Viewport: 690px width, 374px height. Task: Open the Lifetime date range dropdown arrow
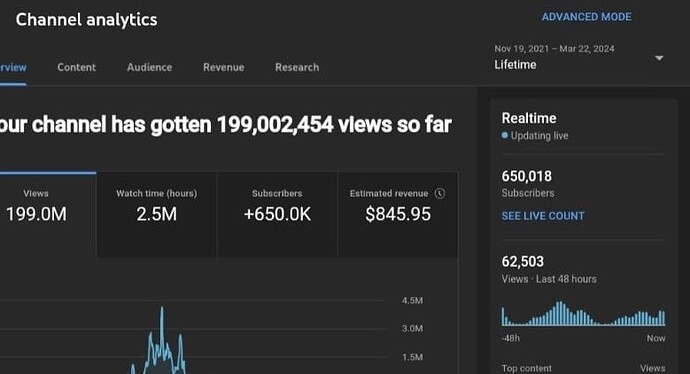[x=659, y=58]
